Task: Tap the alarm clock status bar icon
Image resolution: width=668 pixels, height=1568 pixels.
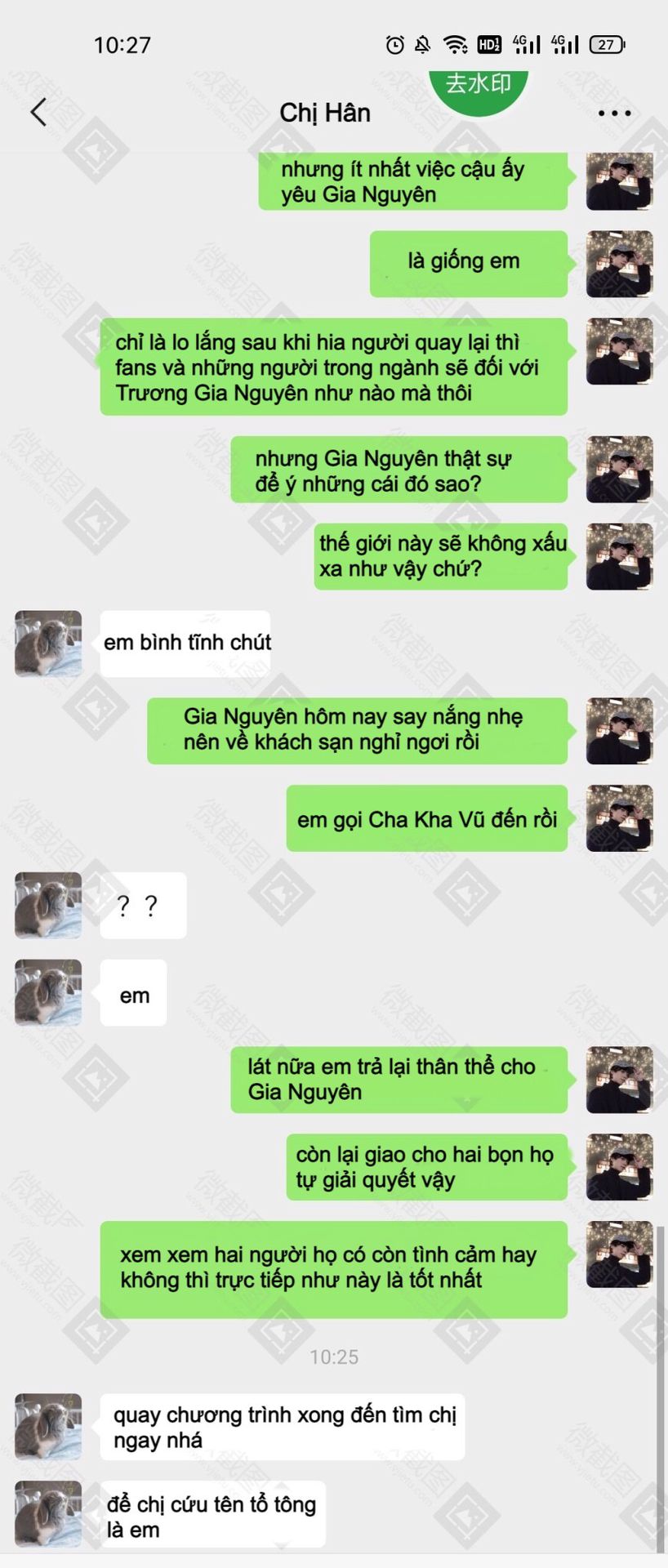Action: click(394, 44)
